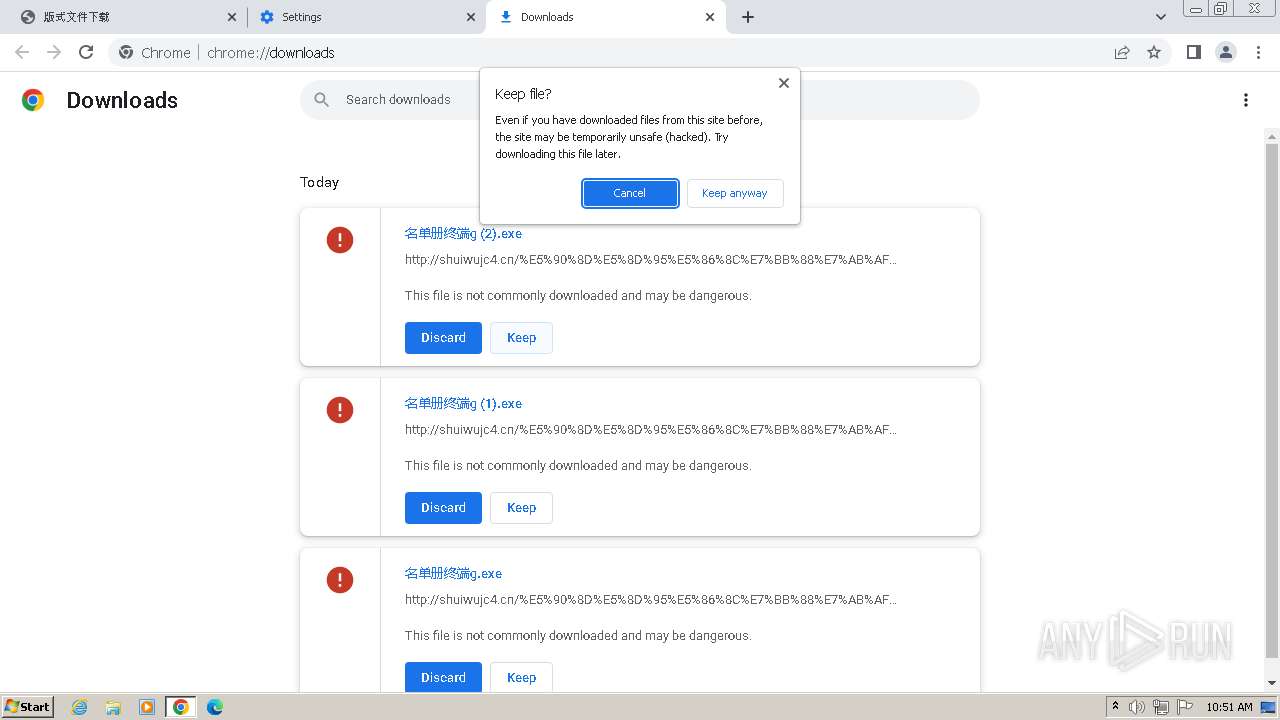Open the Windows Start menu
This screenshot has height=720, width=1280.
tap(27, 706)
